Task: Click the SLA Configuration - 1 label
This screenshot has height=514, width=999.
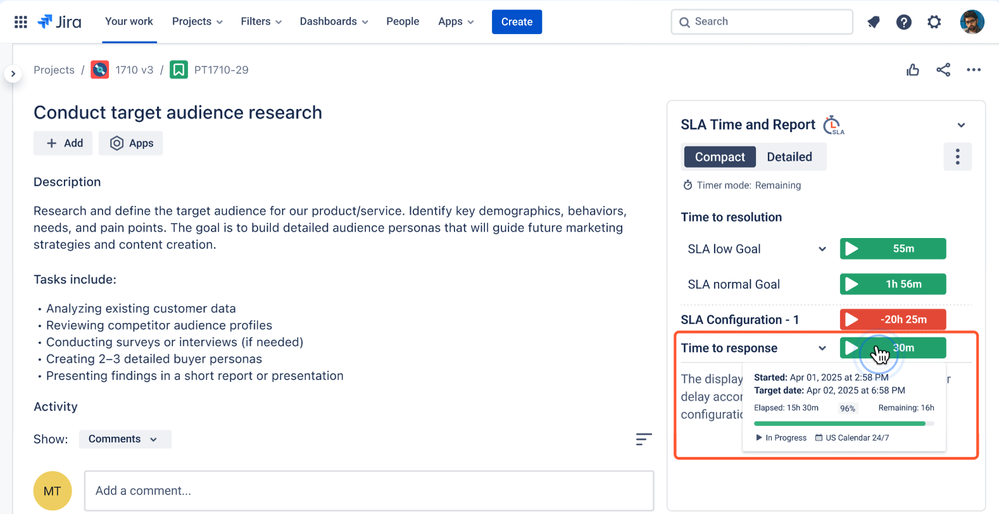Action: point(740,320)
